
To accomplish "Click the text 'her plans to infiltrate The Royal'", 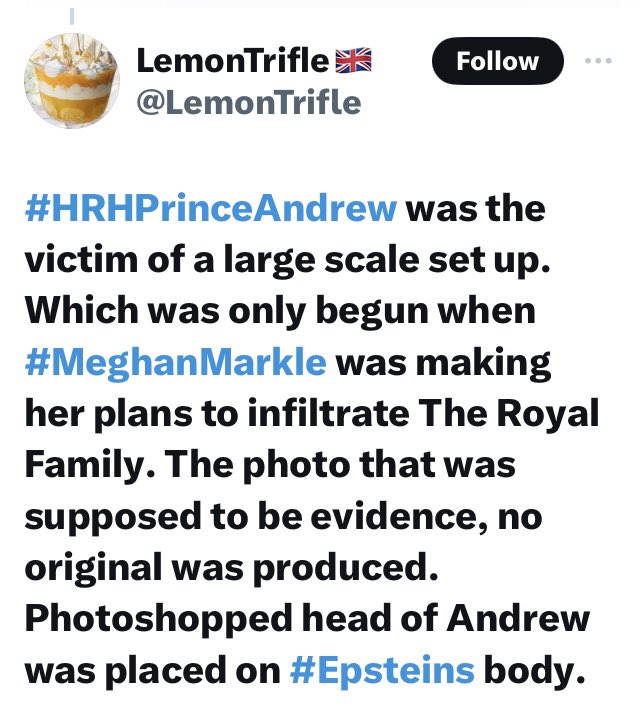I will click(312, 413).
